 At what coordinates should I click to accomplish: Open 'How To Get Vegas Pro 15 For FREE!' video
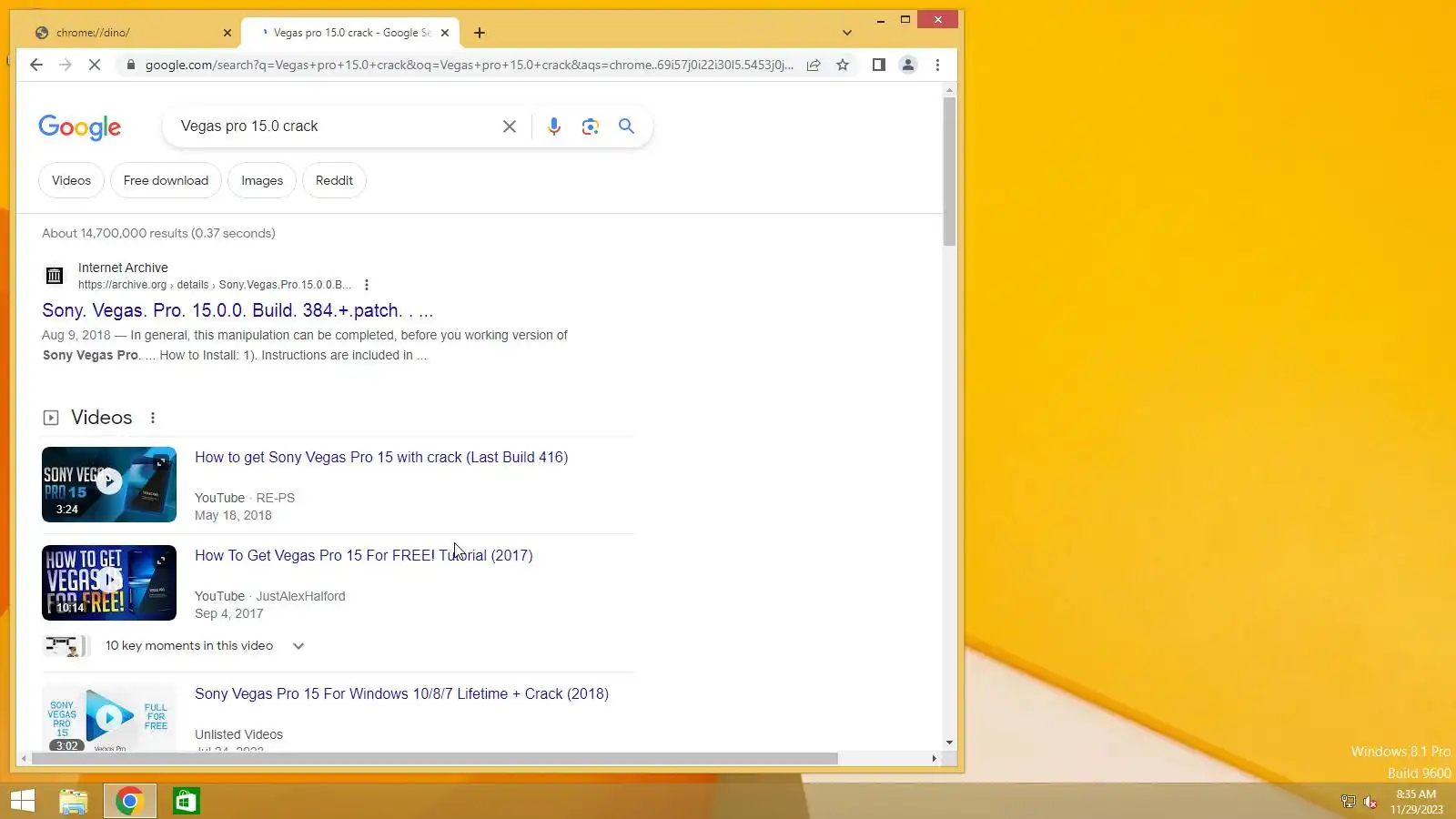[364, 555]
